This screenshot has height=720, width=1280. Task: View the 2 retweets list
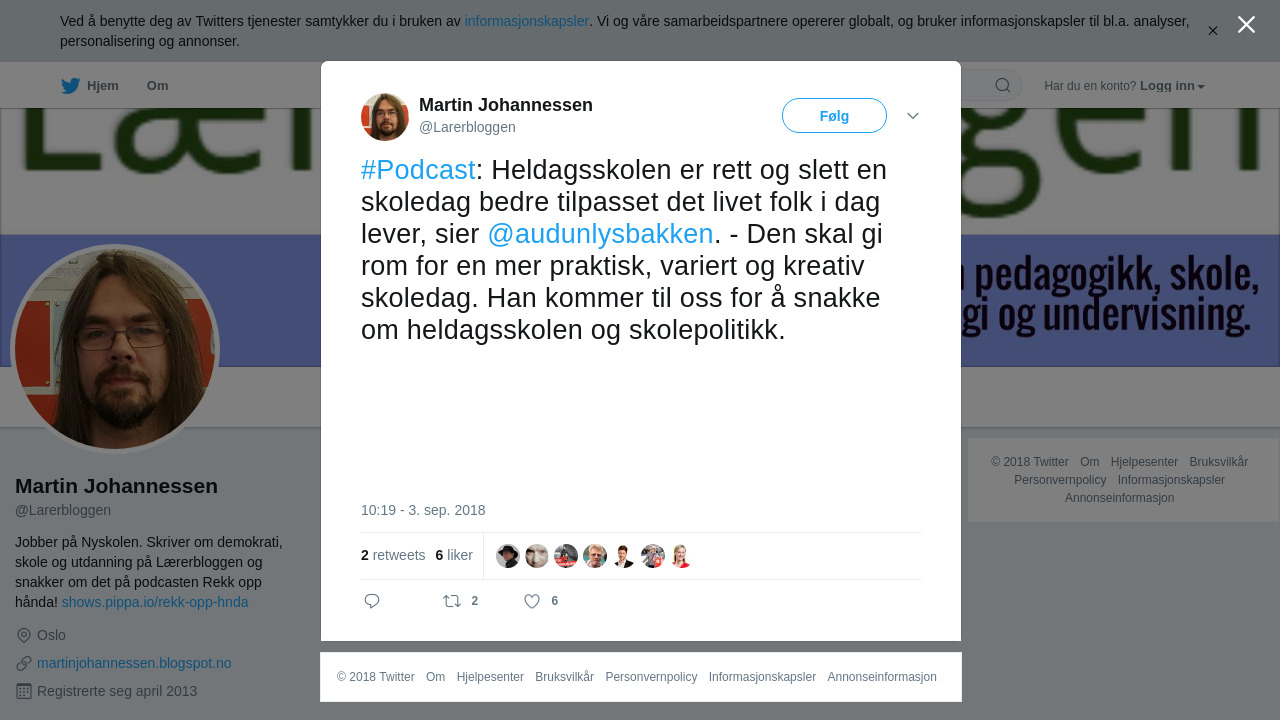pyautogui.click(x=393, y=555)
